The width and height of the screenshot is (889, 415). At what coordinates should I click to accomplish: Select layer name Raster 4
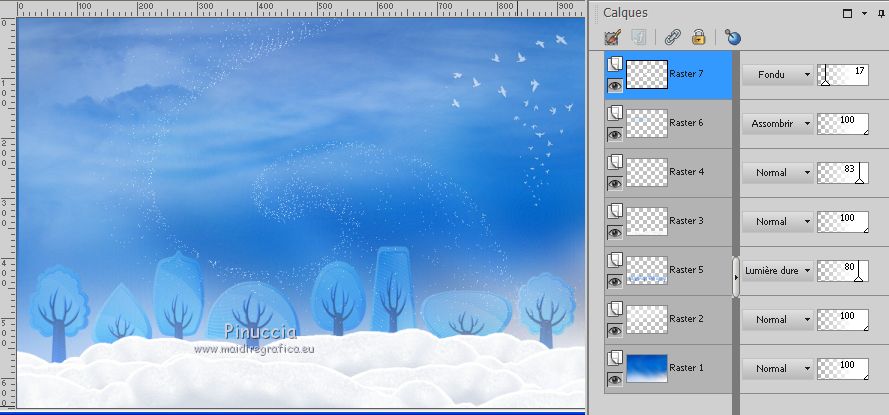coord(686,172)
